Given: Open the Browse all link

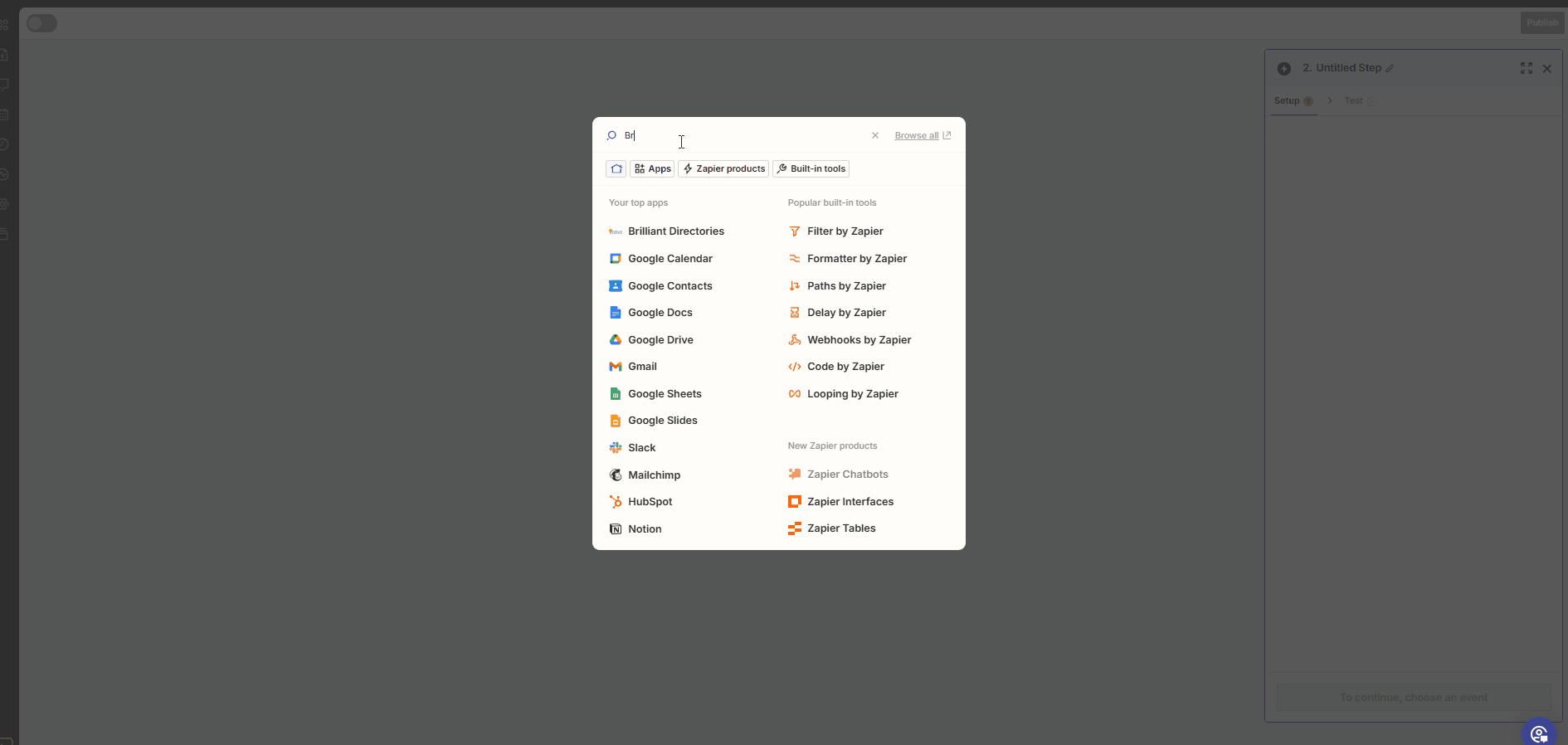Looking at the screenshot, I should [x=923, y=135].
